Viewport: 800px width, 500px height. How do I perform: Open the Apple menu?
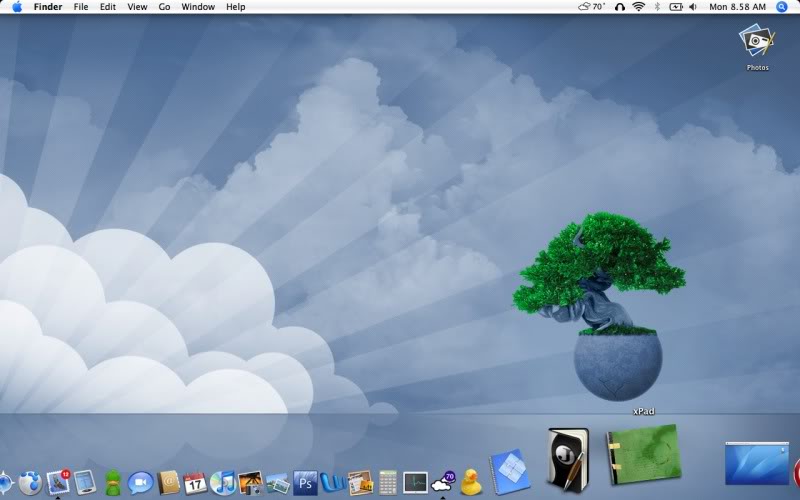point(17,7)
